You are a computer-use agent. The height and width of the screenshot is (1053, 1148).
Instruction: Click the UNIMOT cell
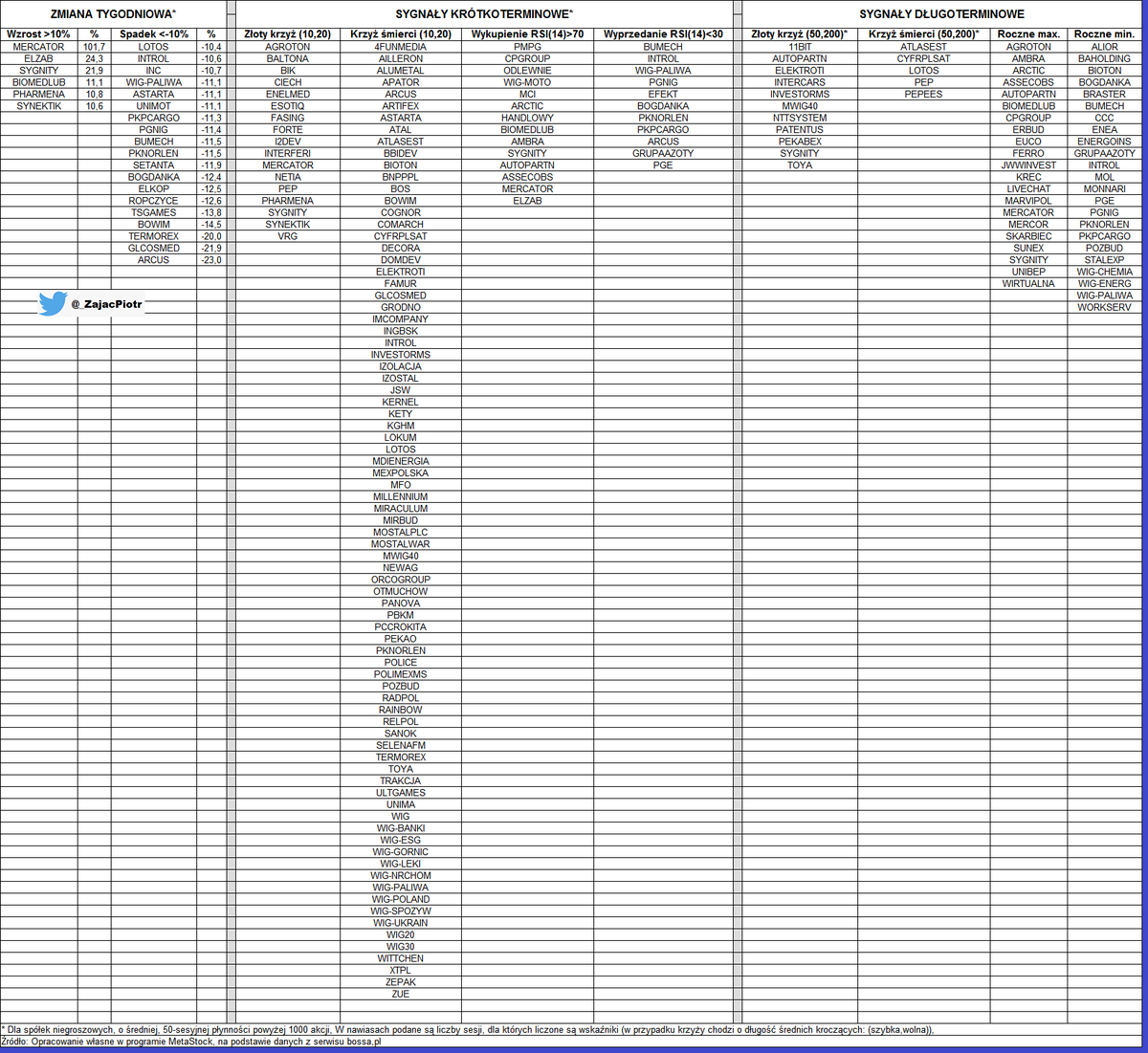tap(153, 106)
